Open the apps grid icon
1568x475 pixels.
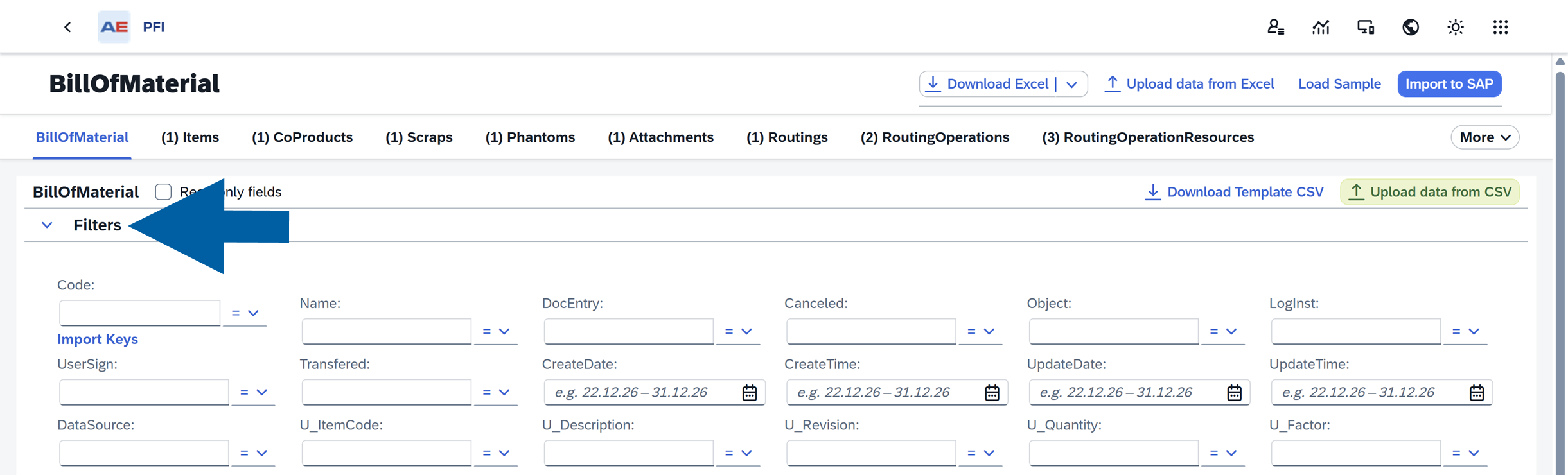coord(1500,27)
